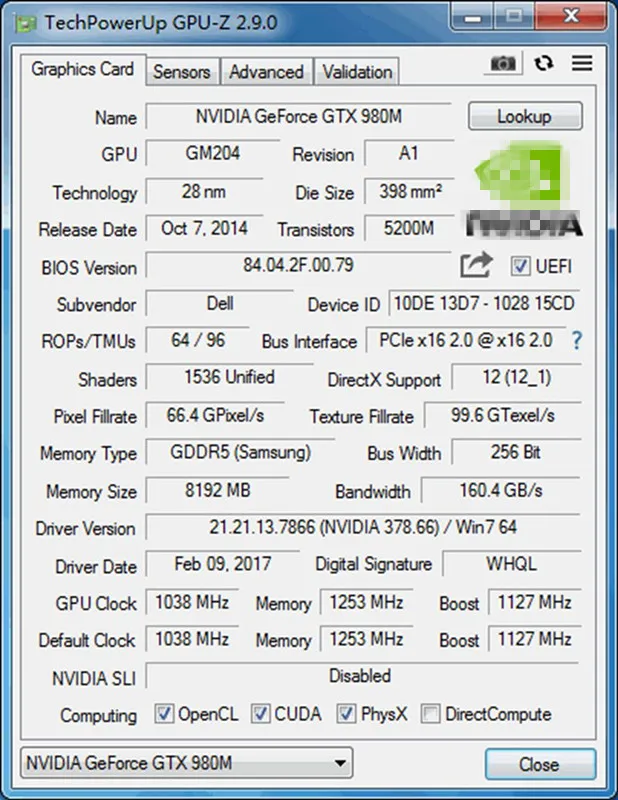Click the NVIDIA SLI Disabled field
The height and width of the screenshot is (800, 618).
coord(362,676)
